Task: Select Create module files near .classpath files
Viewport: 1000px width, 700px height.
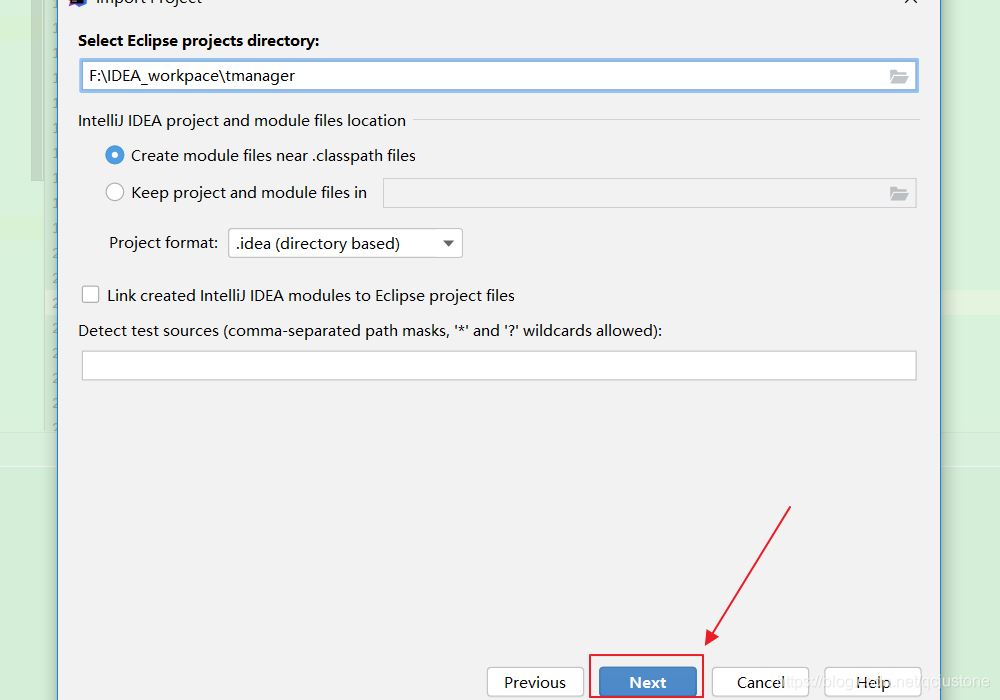Action: point(115,156)
